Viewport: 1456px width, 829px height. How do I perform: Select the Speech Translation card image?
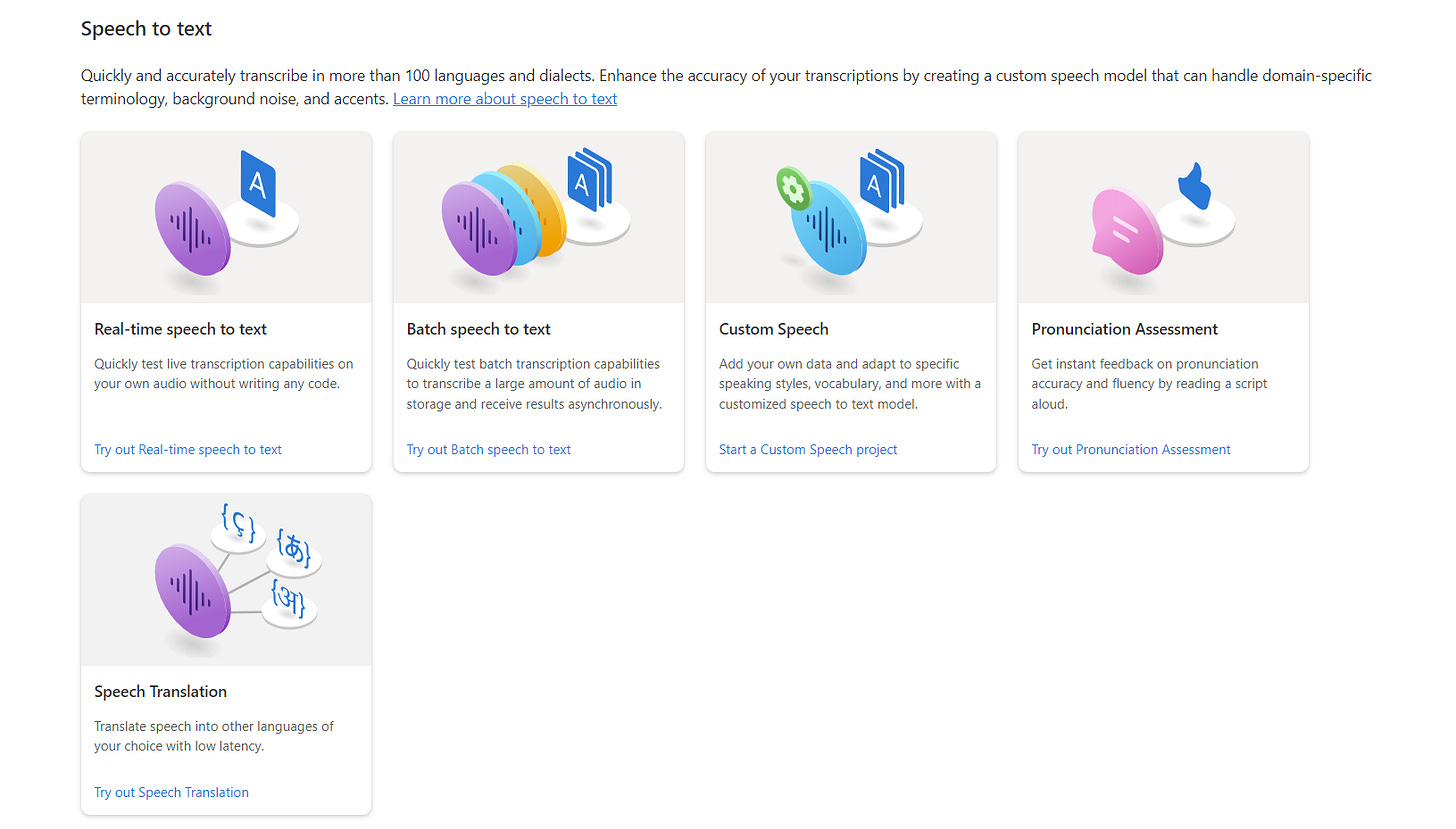point(225,579)
